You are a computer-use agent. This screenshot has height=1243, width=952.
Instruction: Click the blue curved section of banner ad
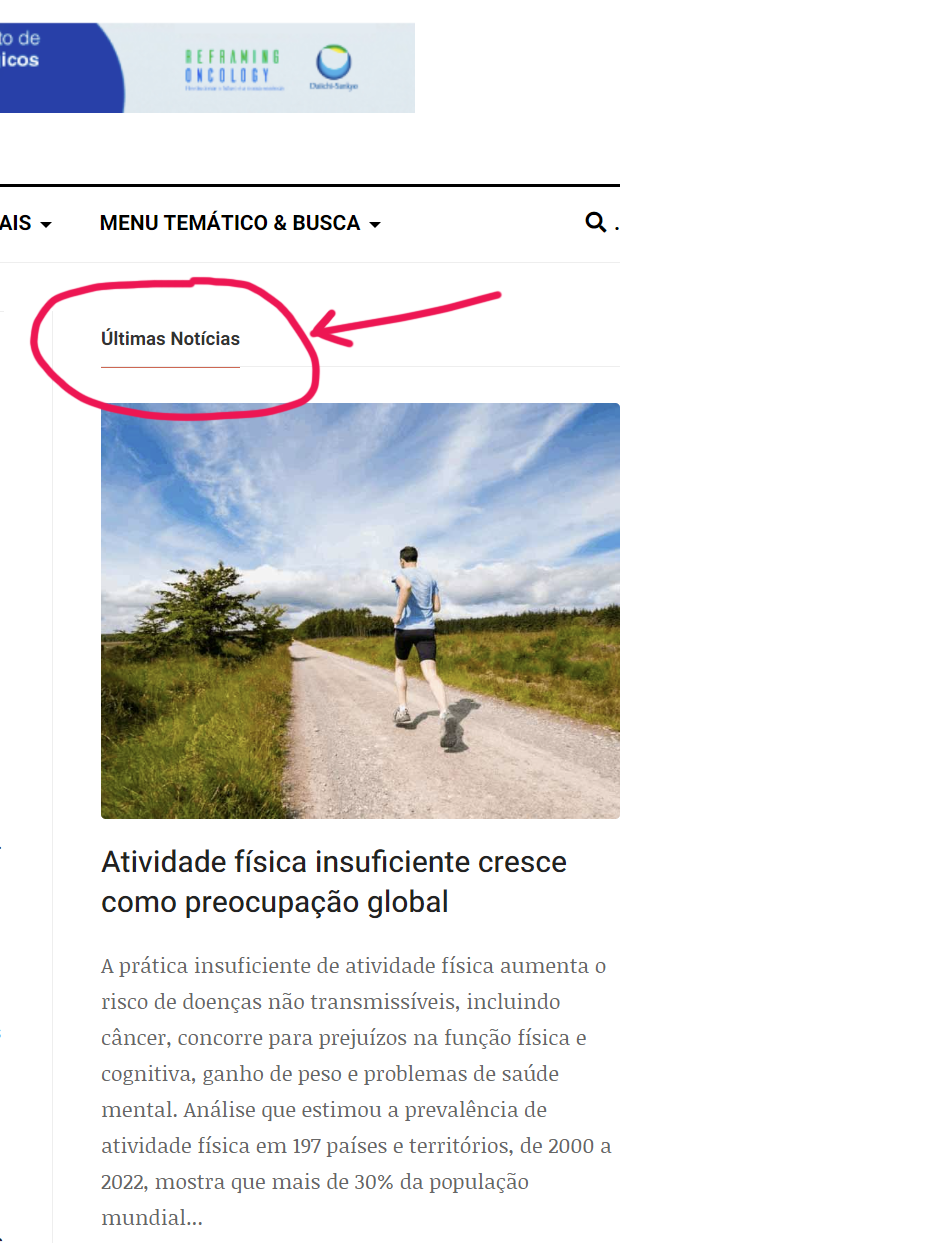[x=62, y=68]
